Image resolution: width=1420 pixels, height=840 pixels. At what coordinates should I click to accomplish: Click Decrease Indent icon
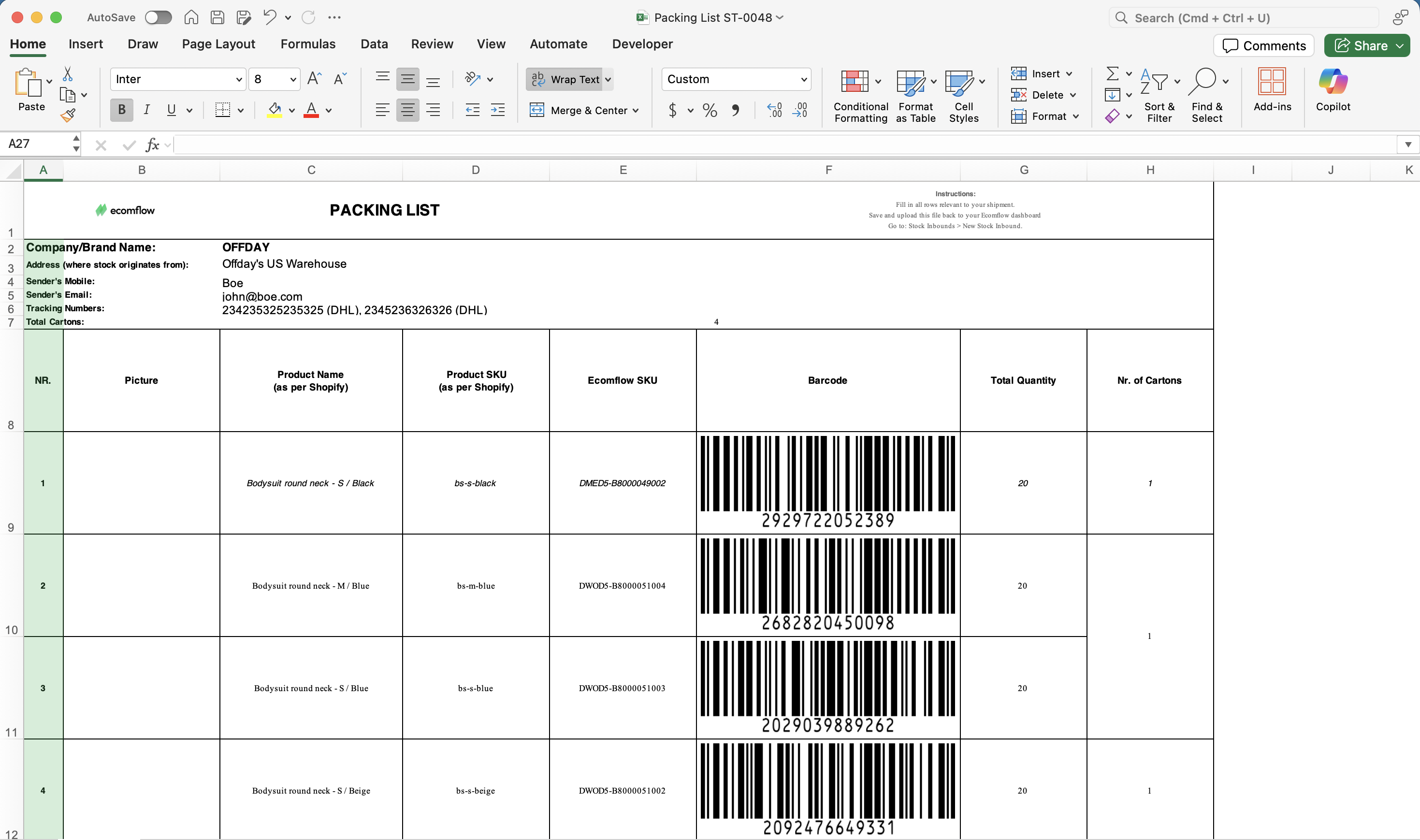click(473, 110)
